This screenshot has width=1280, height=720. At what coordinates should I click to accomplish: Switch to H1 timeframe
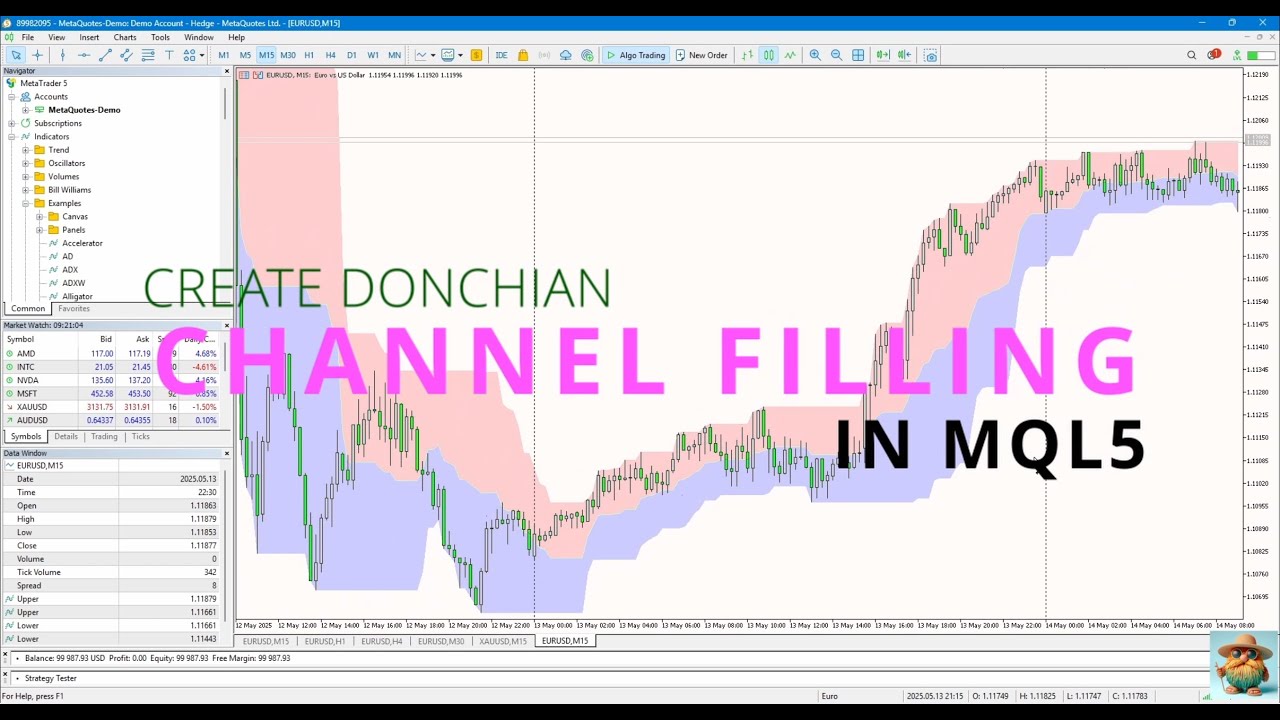pos(309,55)
